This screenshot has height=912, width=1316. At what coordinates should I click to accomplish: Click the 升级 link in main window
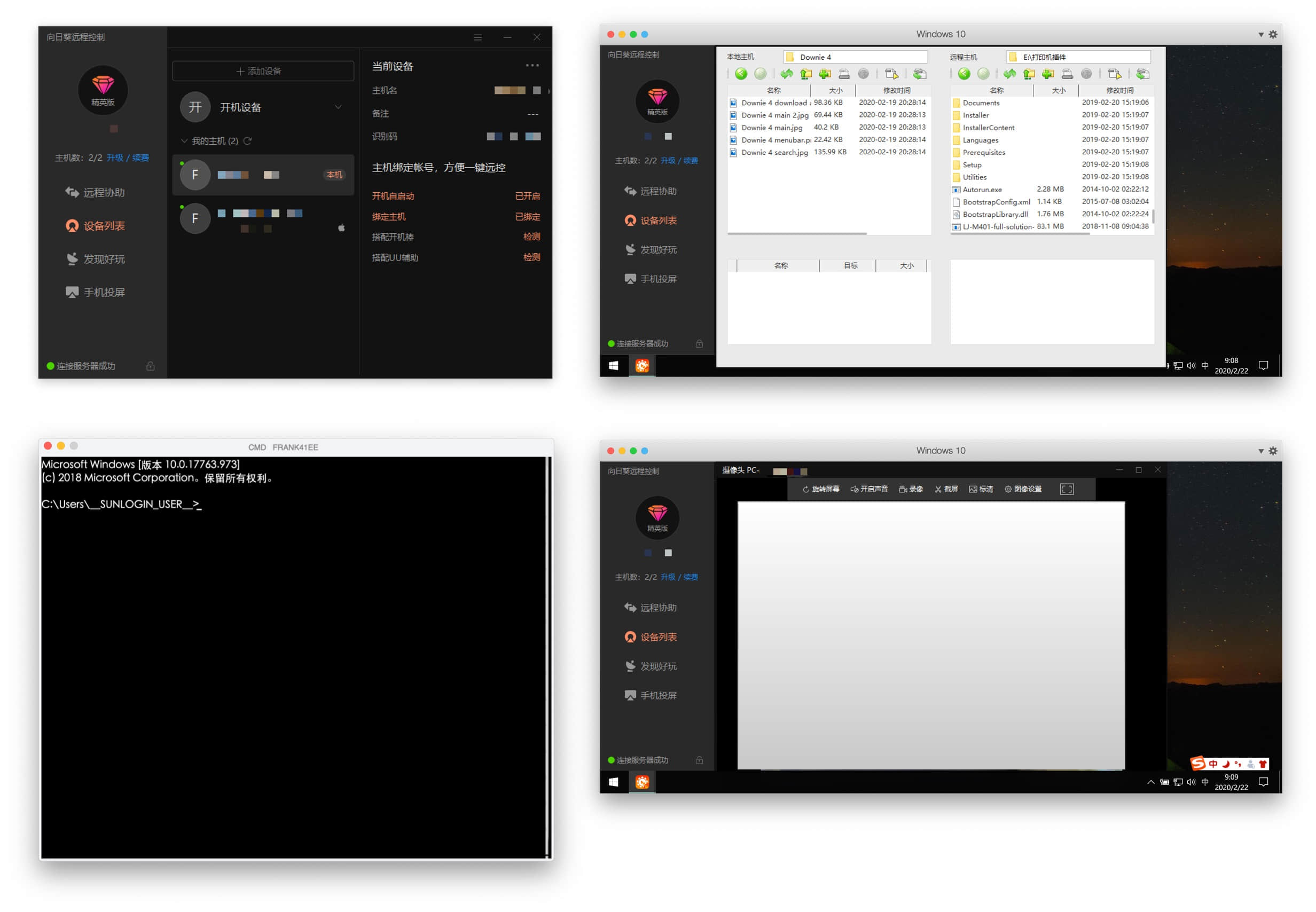114,158
